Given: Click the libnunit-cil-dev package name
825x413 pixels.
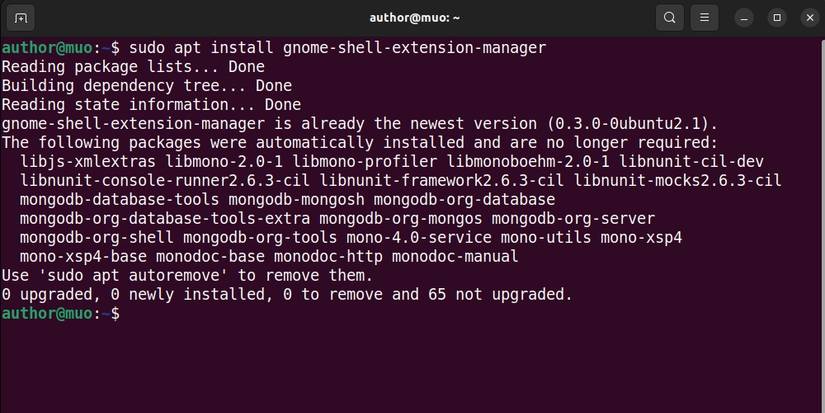Looking at the screenshot, I should click(699, 161).
